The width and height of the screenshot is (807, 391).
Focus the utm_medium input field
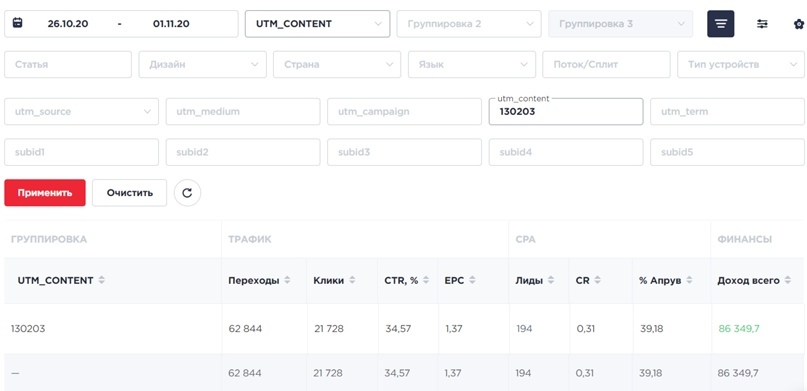point(243,112)
